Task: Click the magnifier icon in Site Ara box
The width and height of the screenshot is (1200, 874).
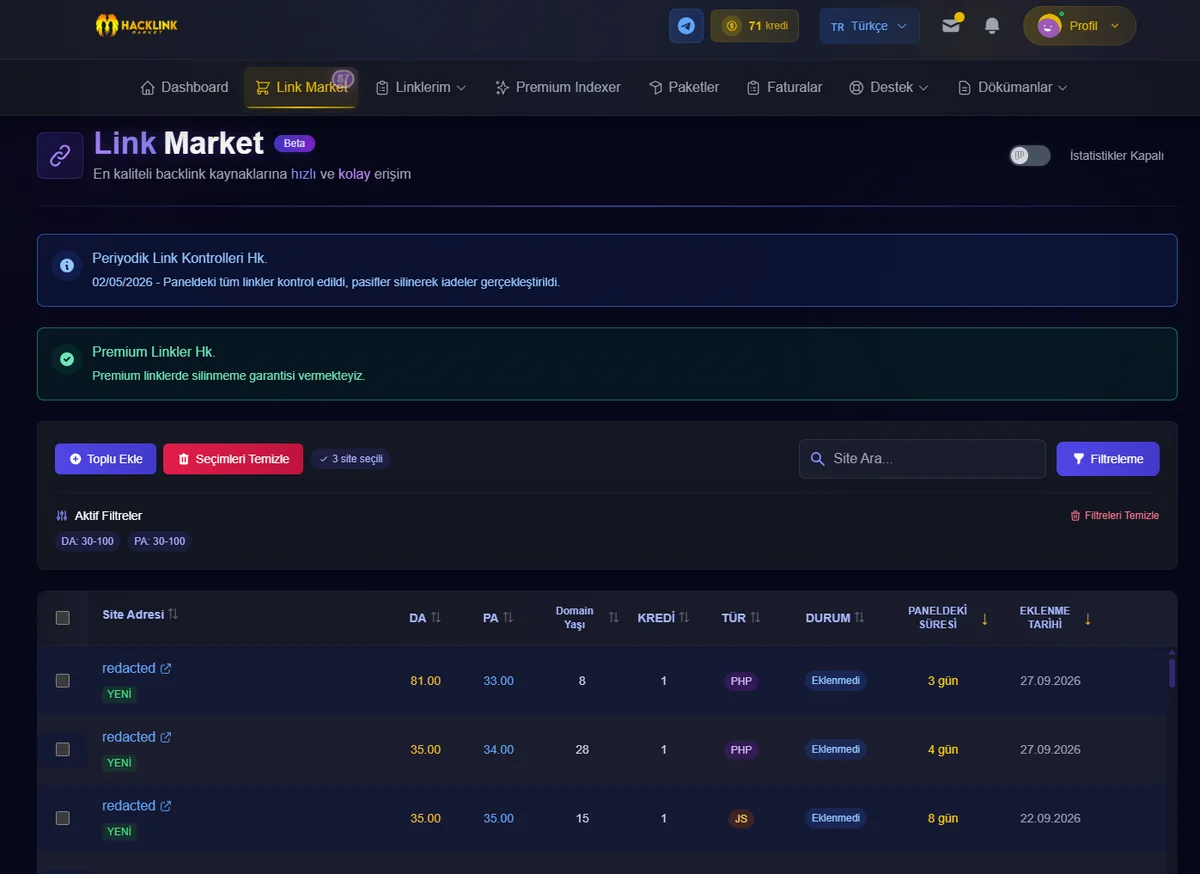Action: (817, 459)
